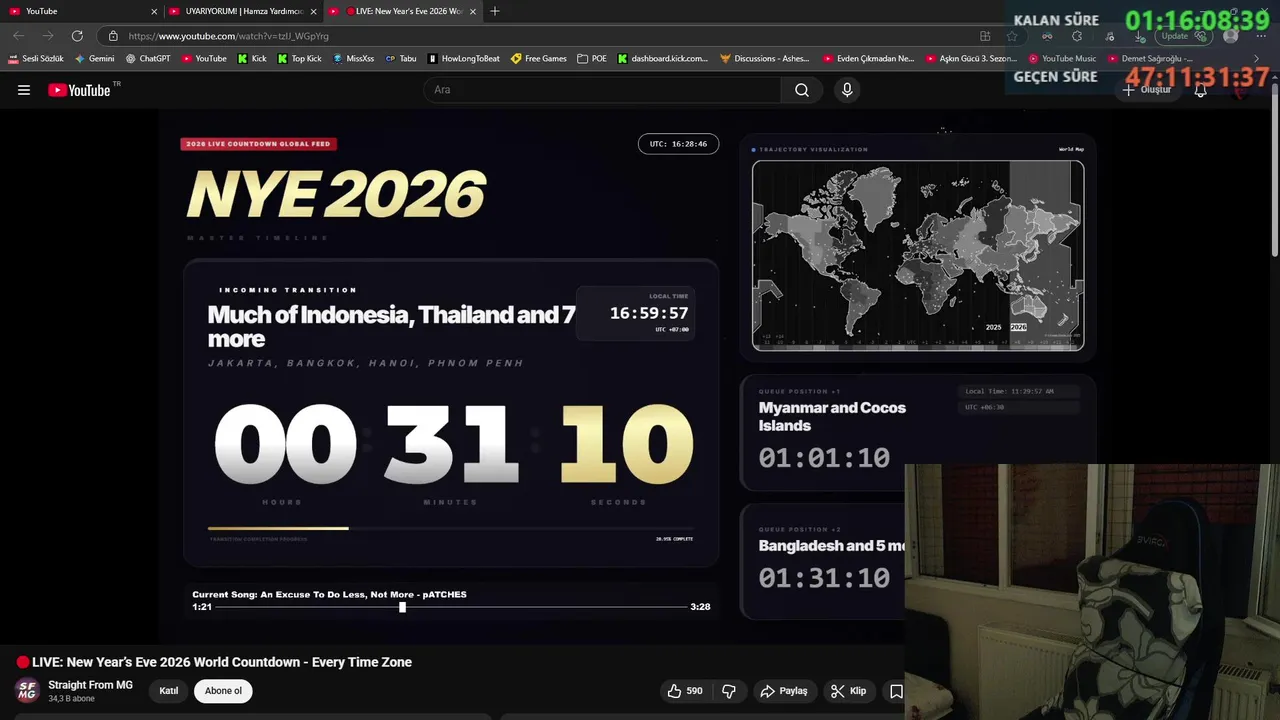Open the Top Kick bookmark
This screenshot has width=1280, height=720.
(x=299, y=59)
